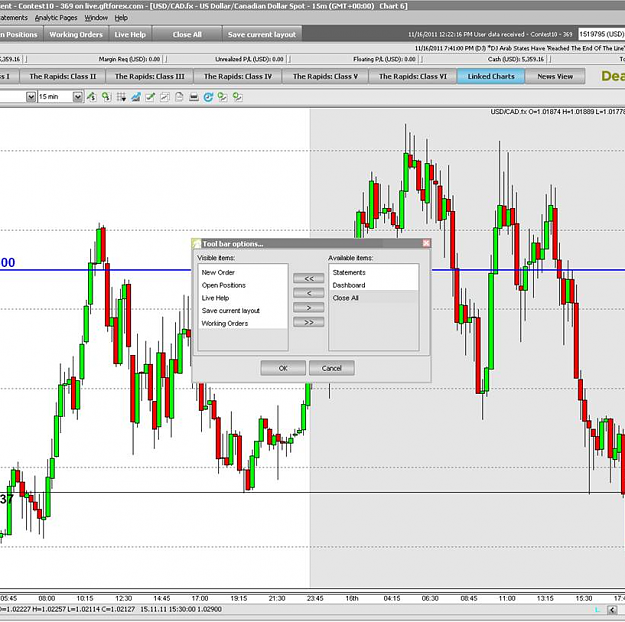Switch to The Rapids: Class III tab
625x622 pixels.
[x=149, y=76]
